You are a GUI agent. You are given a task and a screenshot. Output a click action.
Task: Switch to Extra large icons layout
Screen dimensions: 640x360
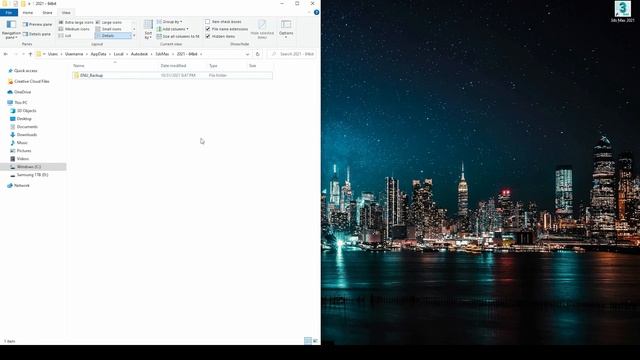pos(76,22)
